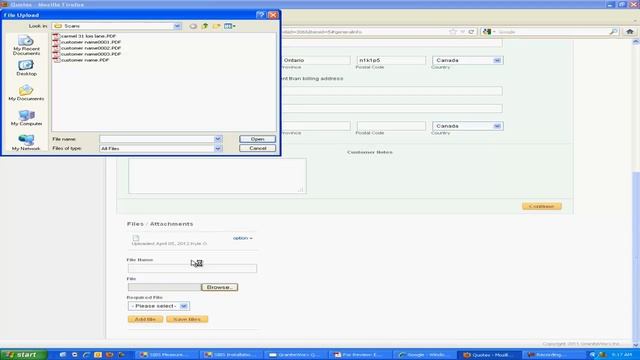The height and width of the screenshot is (360, 640).
Task: Reload the page in Firefox
Action: coord(471,31)
